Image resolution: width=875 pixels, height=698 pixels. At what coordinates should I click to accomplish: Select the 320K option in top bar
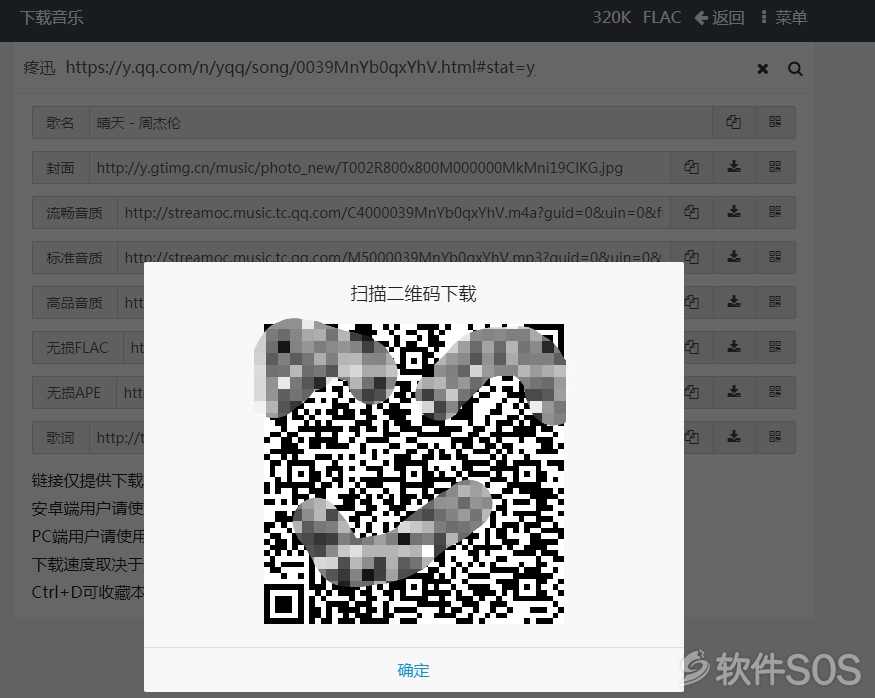[x=612, y=18]
